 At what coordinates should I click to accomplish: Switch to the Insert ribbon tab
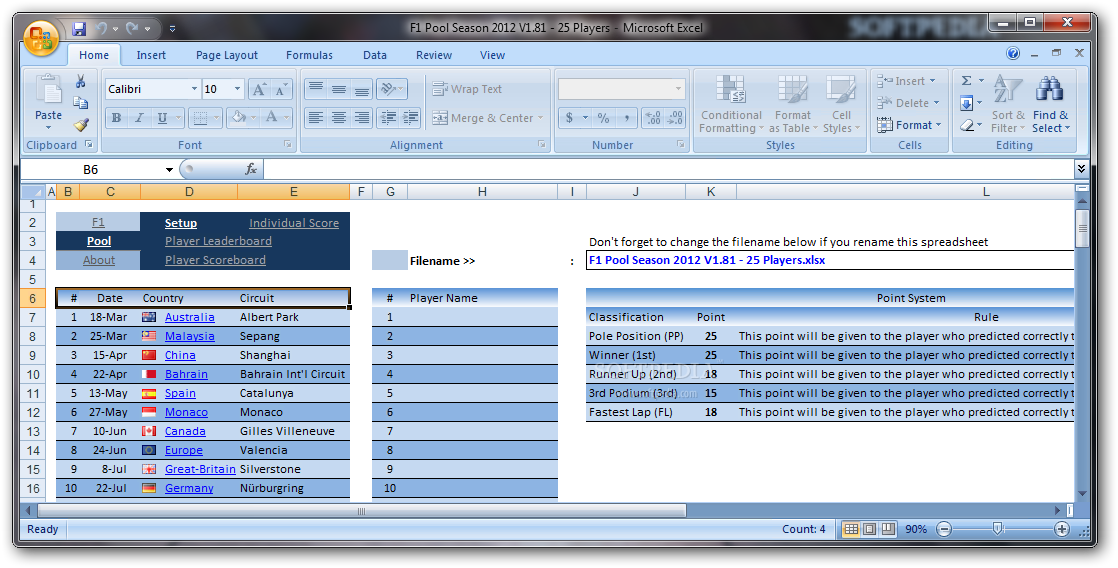pyautogui.click(x=151, y=55)
